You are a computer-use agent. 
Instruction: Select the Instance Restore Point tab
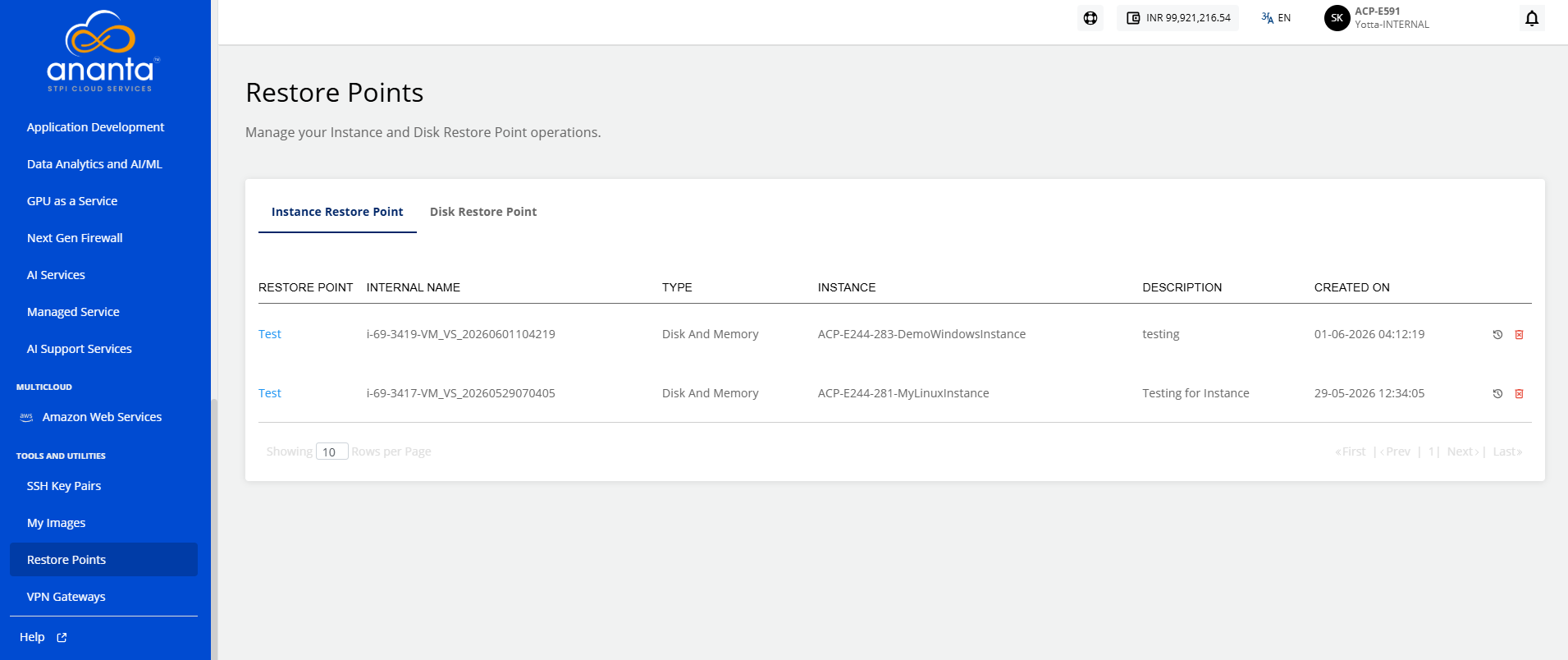[337, 212]
